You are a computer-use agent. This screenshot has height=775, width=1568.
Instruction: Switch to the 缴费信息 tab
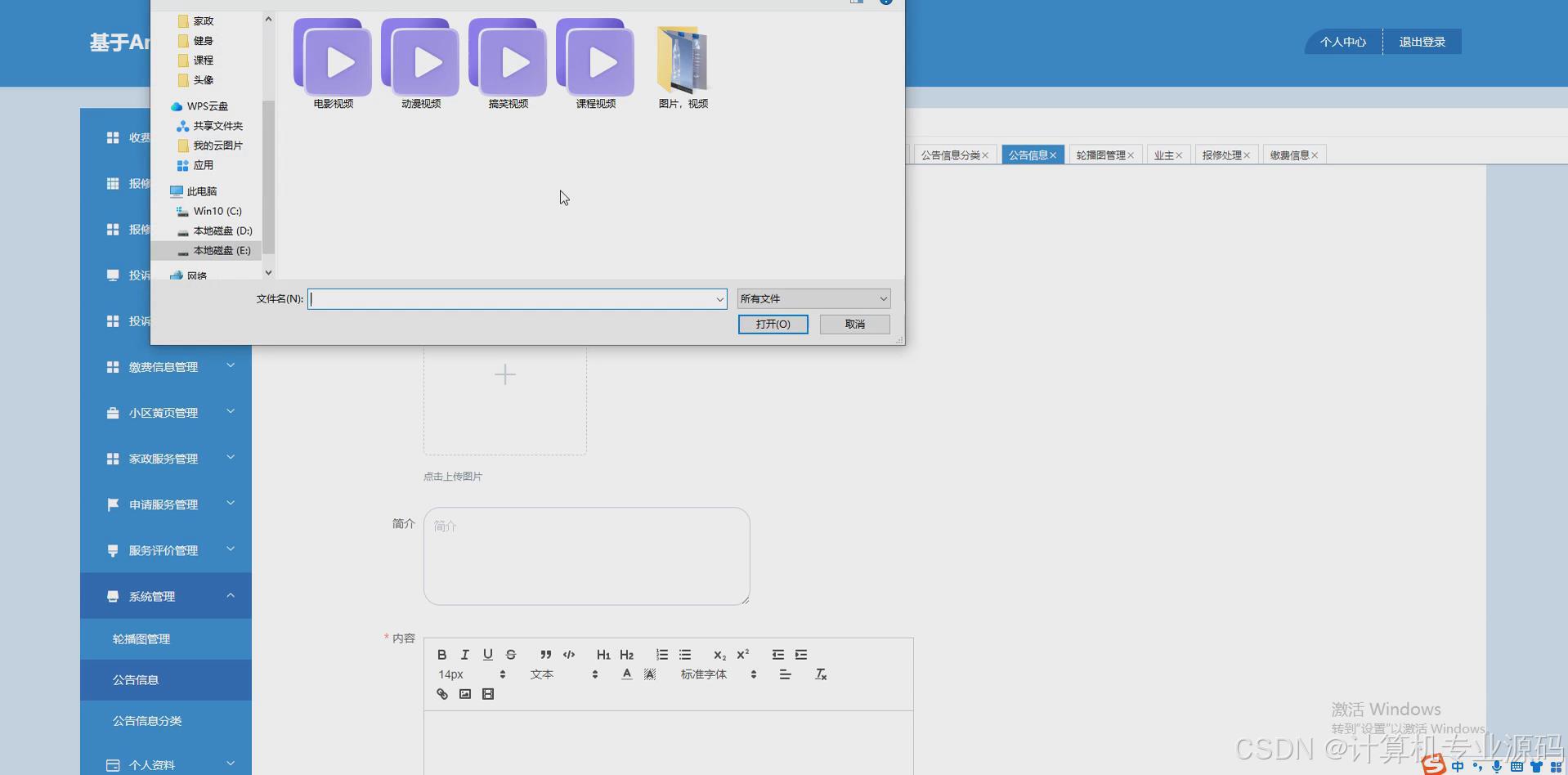coord(1289,155)
